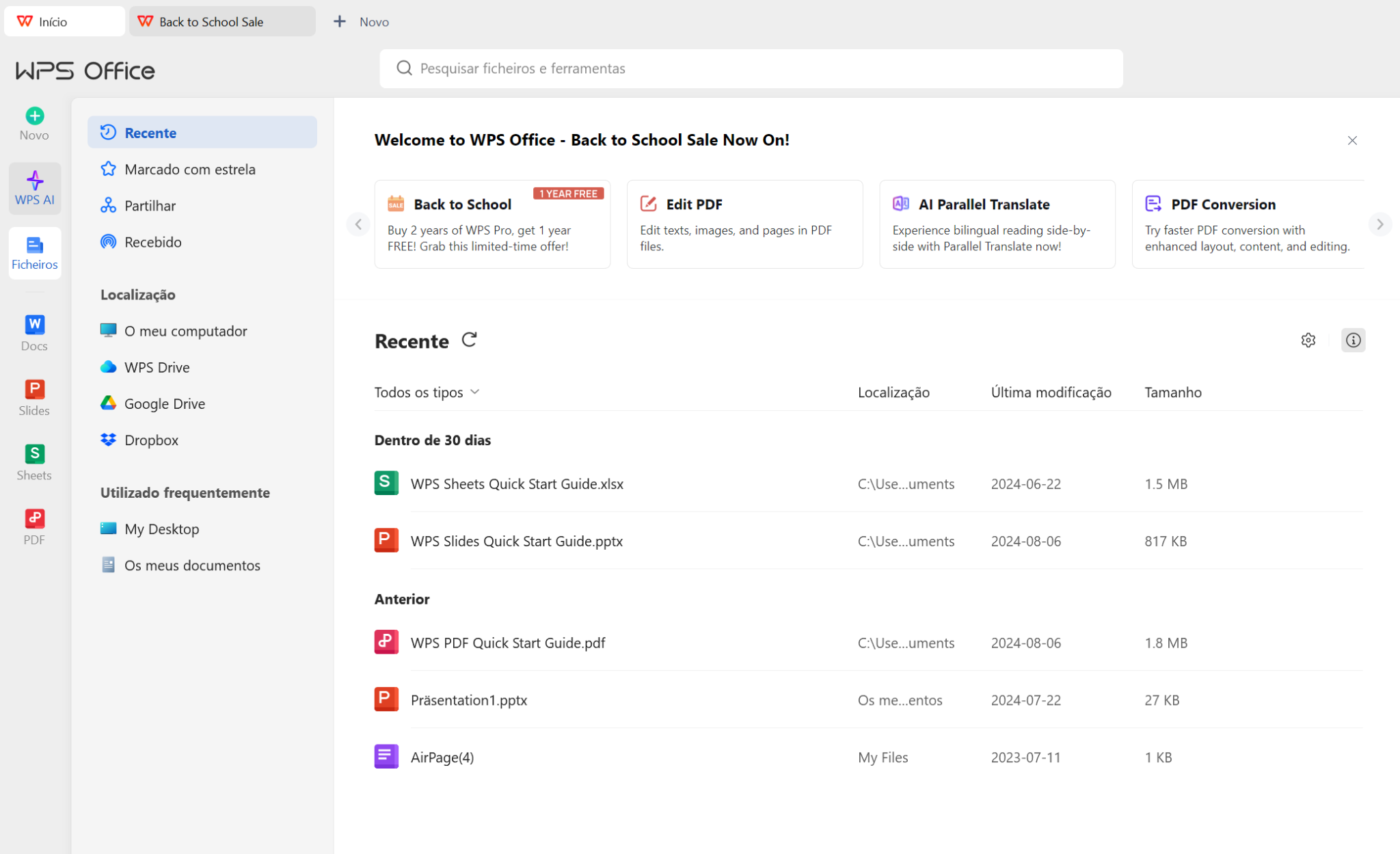Click the Sheets file icon for Quick Start Guide.xlsx
The height and width of the screenshot is (854, 1400).
386,483
